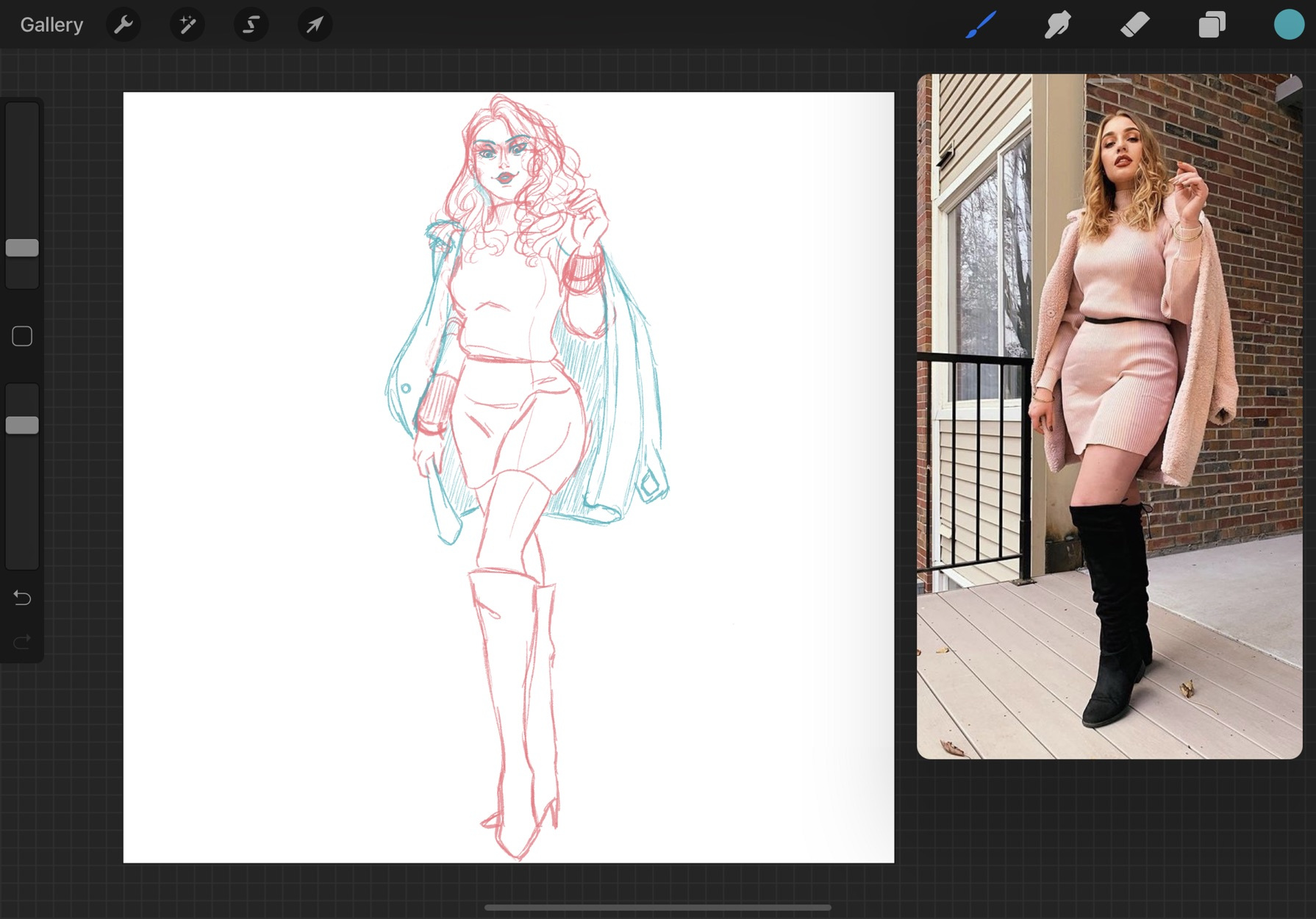1316x919 pixels.
Task: Redo the last undone stroke
Action: [x=22, y=642]
